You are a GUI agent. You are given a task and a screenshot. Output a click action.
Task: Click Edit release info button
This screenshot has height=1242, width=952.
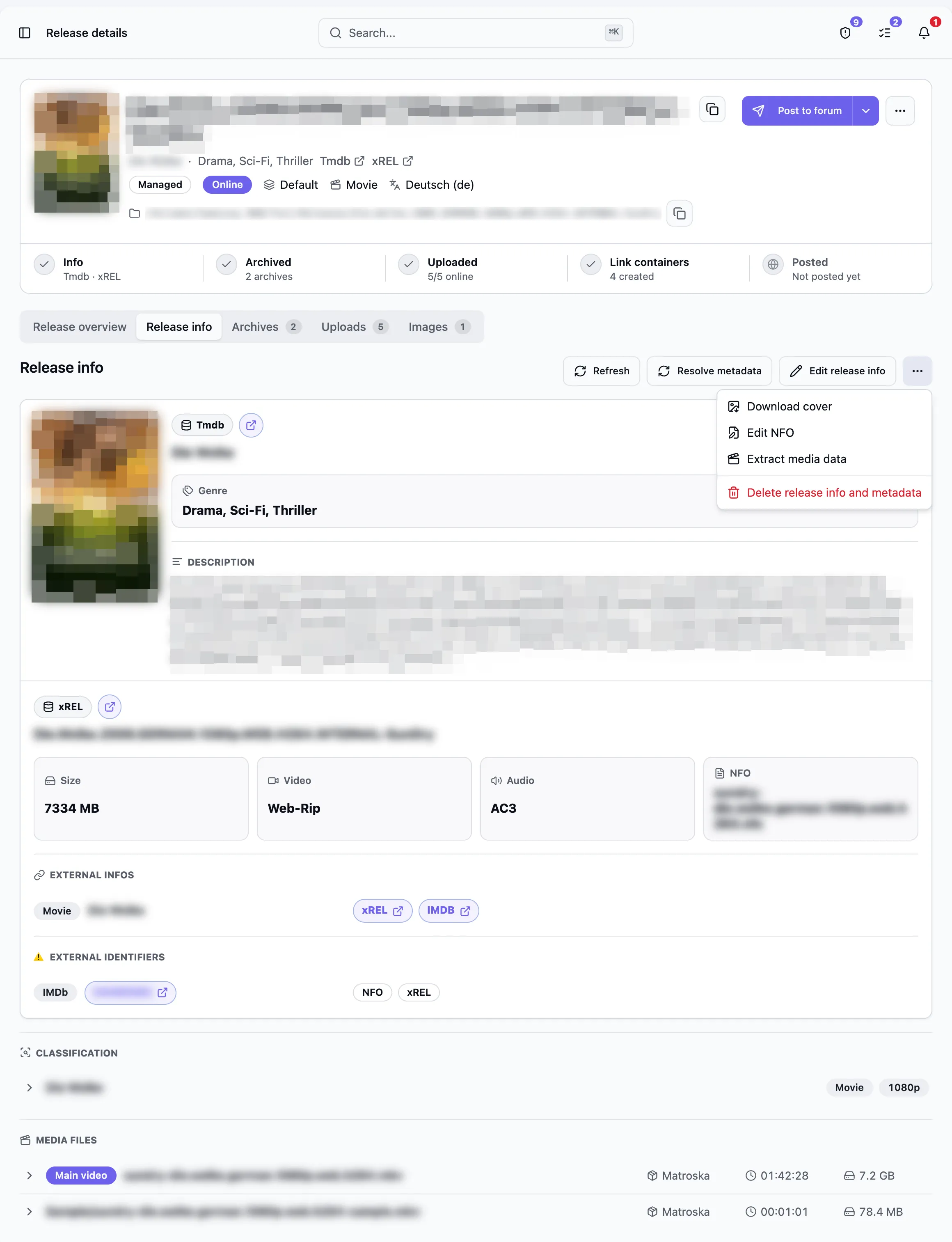pyautogui.click(x=838, y=371)
